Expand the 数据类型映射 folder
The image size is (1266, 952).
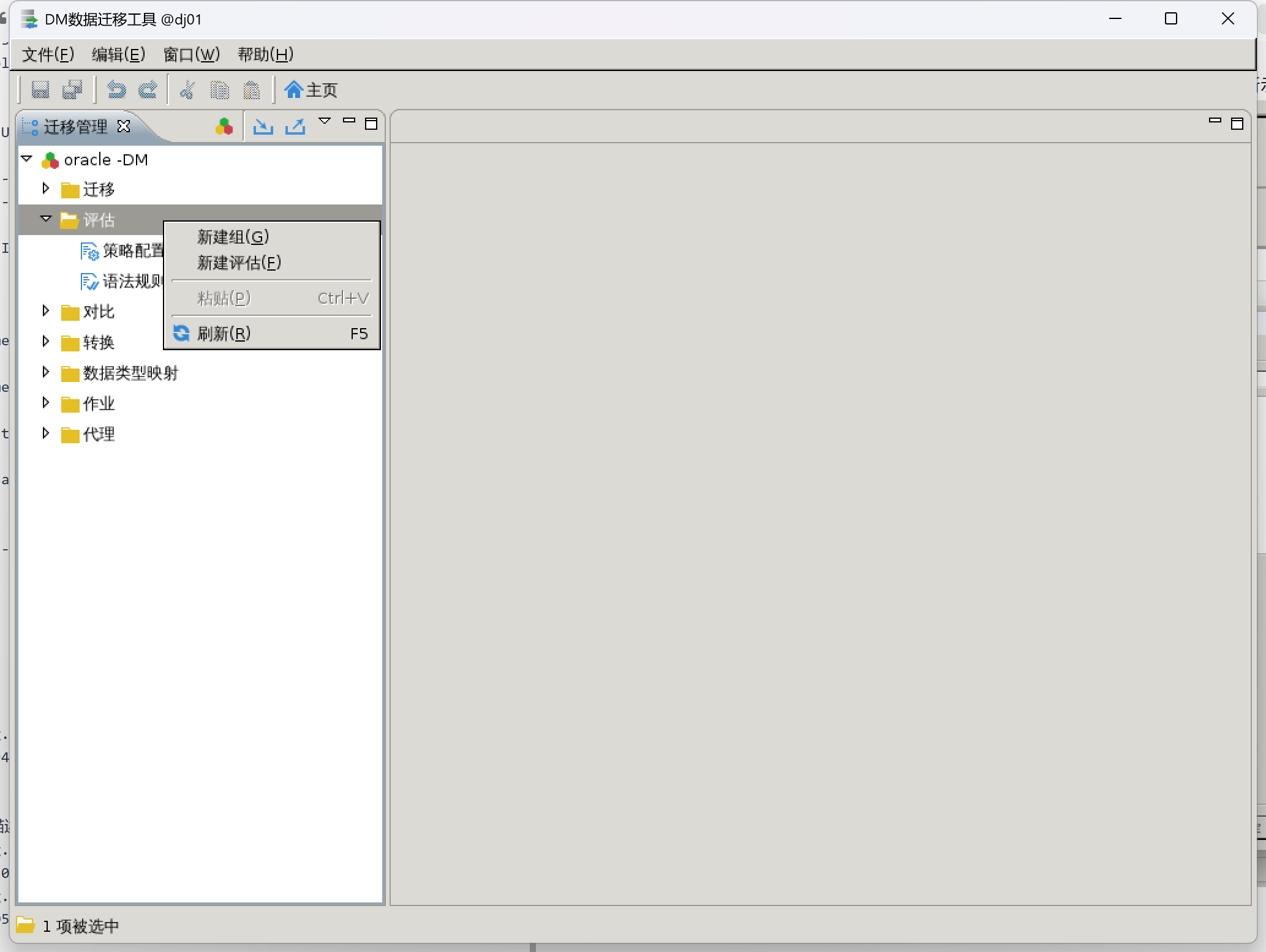pyautogui.click(x=46, y=372)
